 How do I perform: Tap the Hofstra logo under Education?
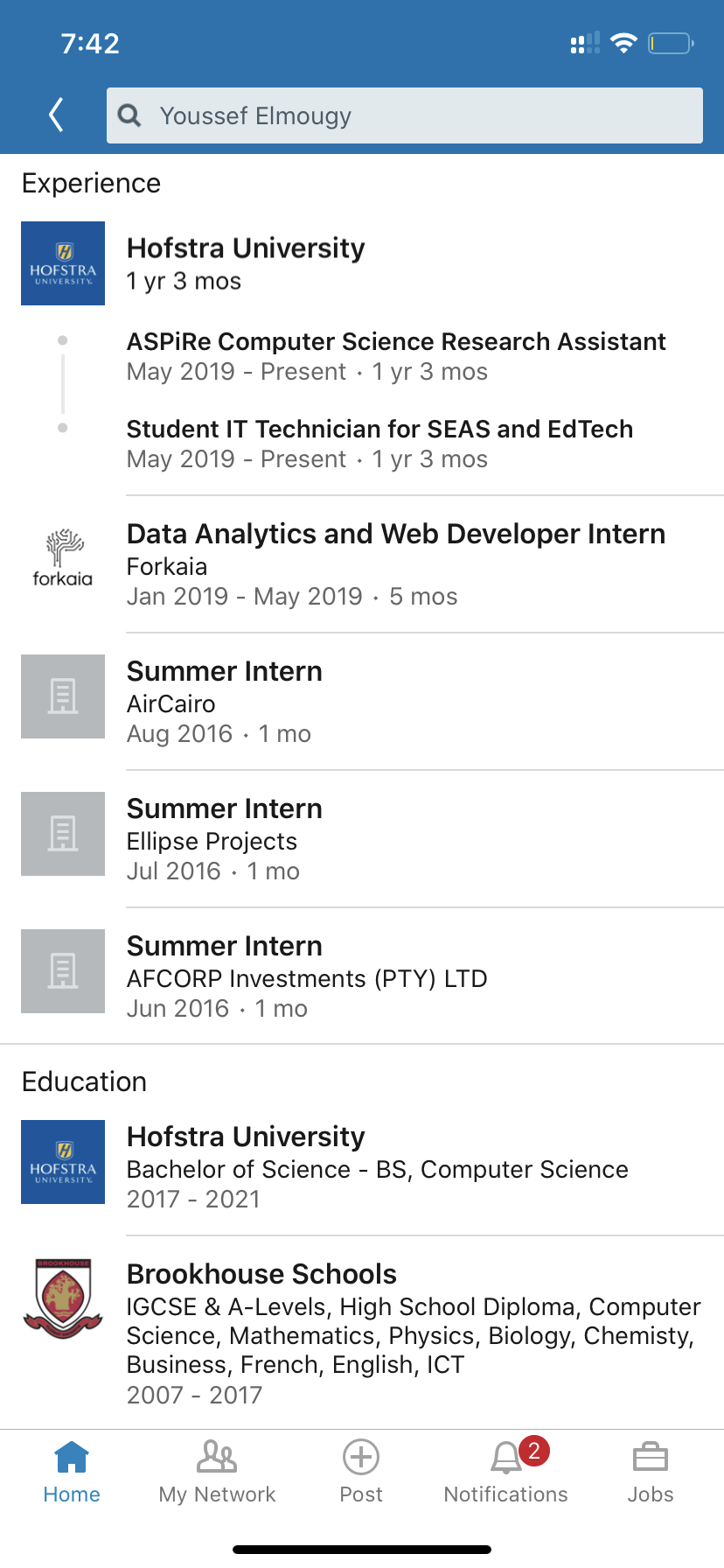(x=63, y=1162)
